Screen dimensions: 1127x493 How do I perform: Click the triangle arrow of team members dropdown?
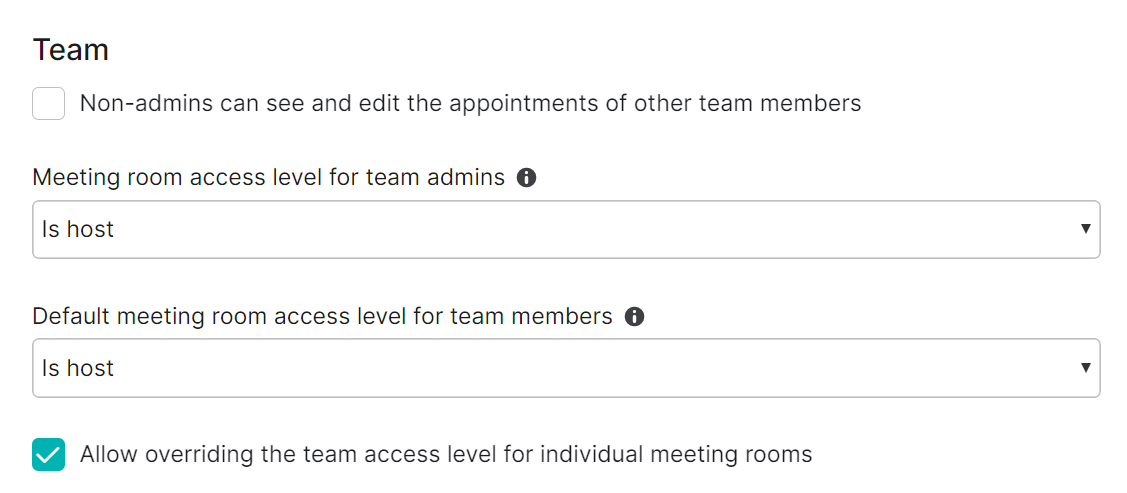[1085, 368]
